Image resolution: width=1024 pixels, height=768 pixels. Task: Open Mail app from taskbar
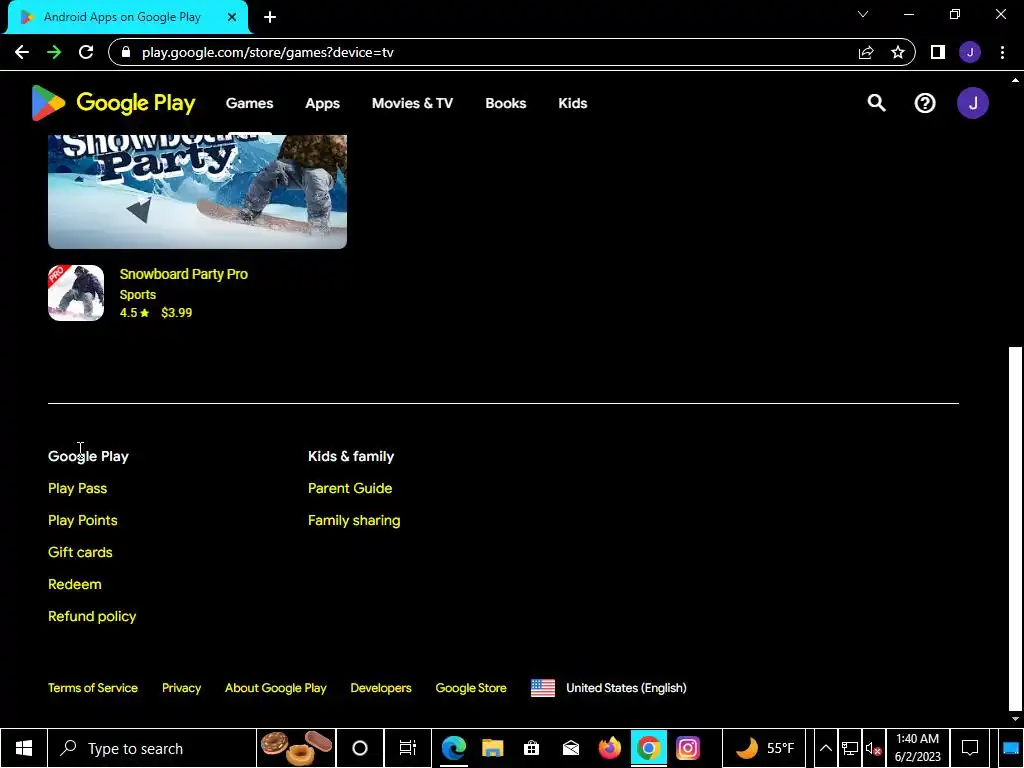click(x=571, y=748)
